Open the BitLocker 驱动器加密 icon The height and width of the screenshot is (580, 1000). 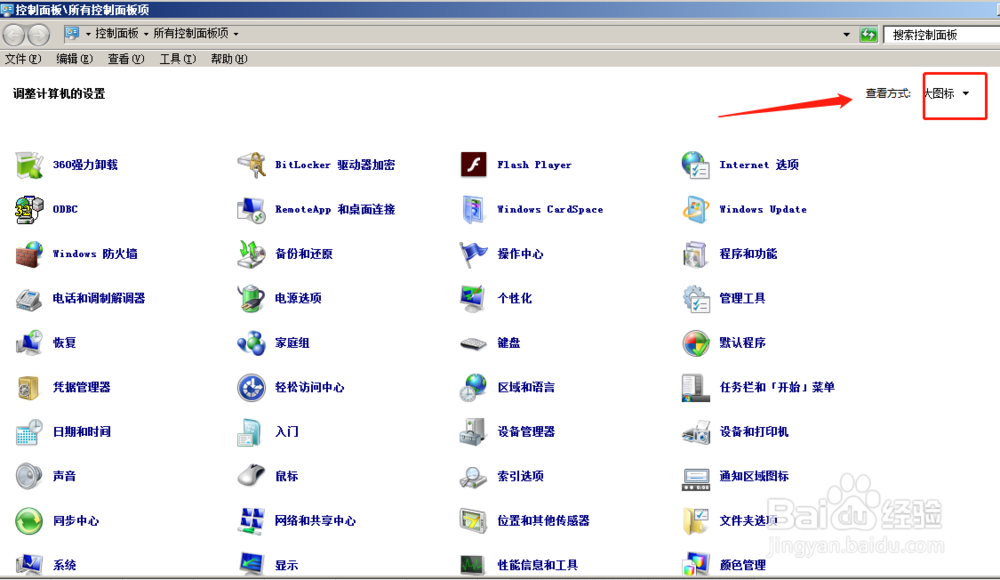pos(251,165)
